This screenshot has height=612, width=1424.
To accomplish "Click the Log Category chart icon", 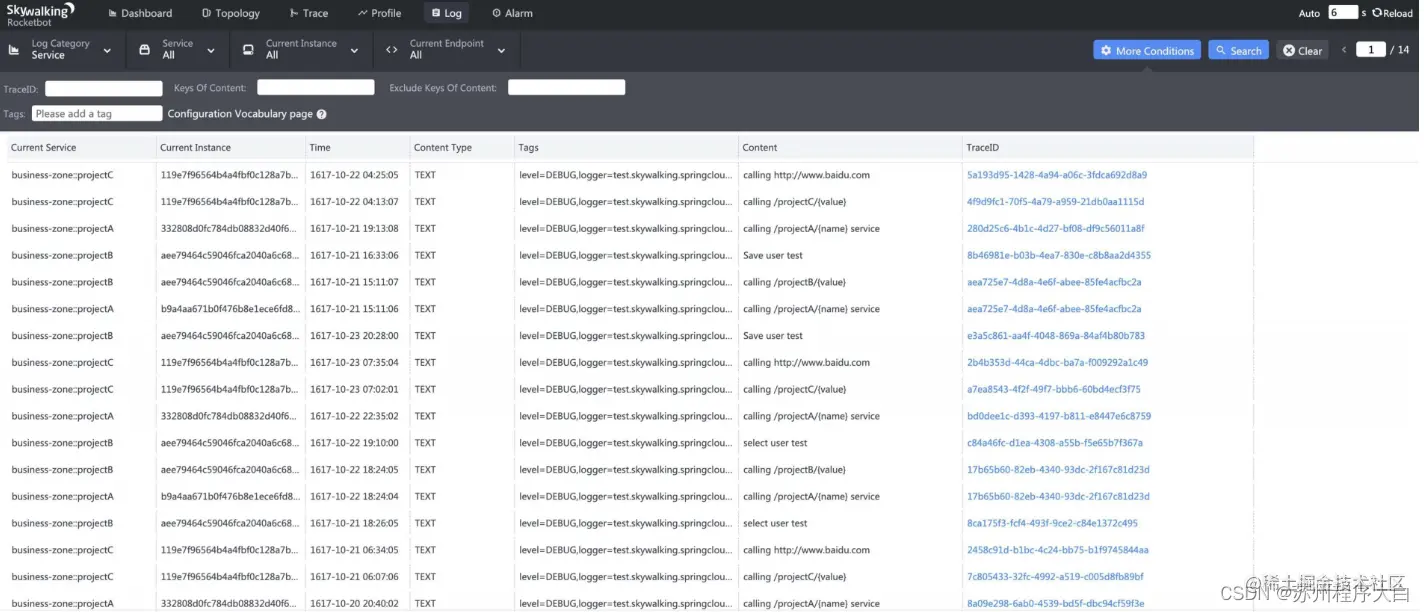I will pos(14,50).
